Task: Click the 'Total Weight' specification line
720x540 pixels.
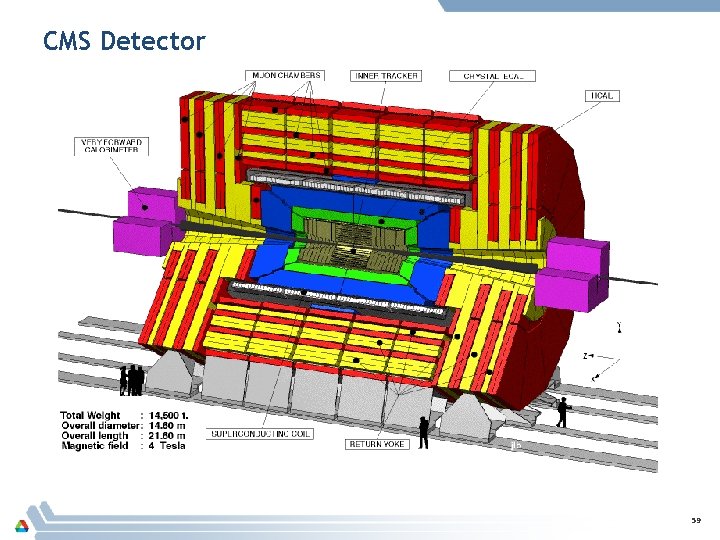Action: [124, 416]
